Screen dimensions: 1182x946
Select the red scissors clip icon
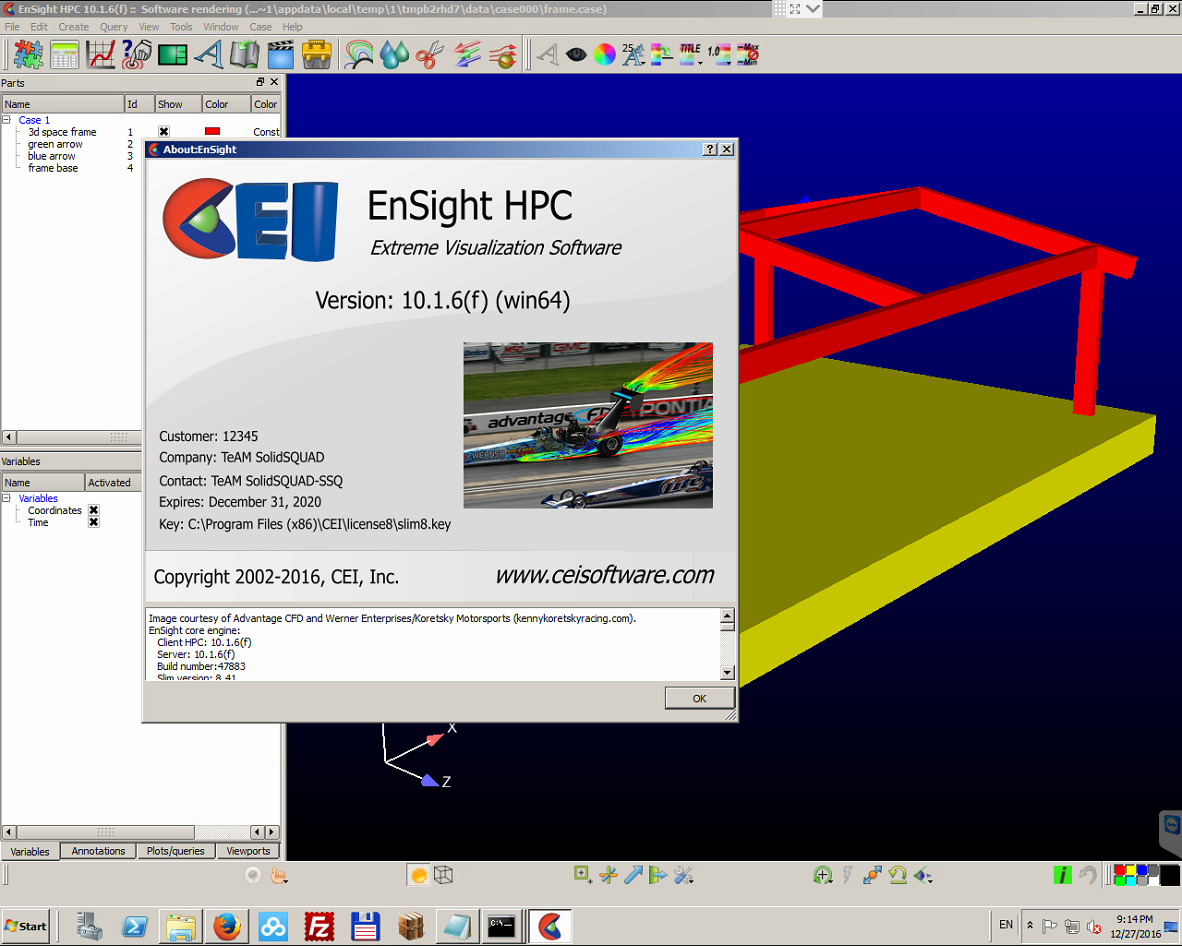(x=430, y=55)
